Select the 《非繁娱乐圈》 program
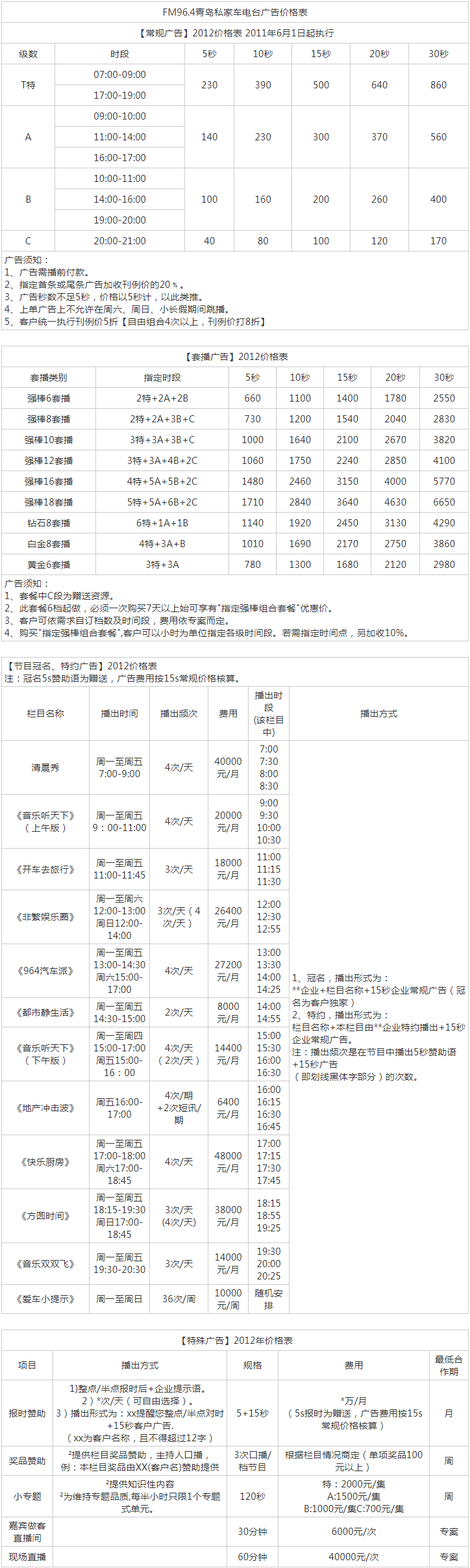This screenshot has width=470, height=1568. click(45, 917)
